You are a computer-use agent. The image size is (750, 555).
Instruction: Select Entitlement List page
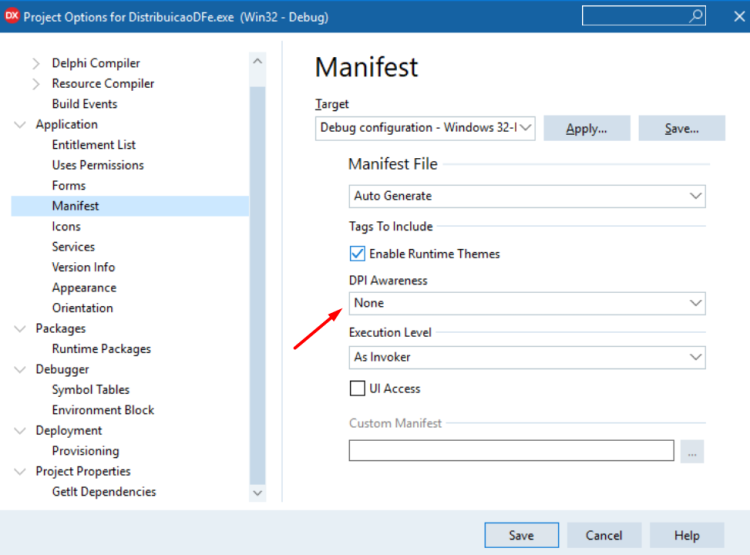click(x=94, y=144)
